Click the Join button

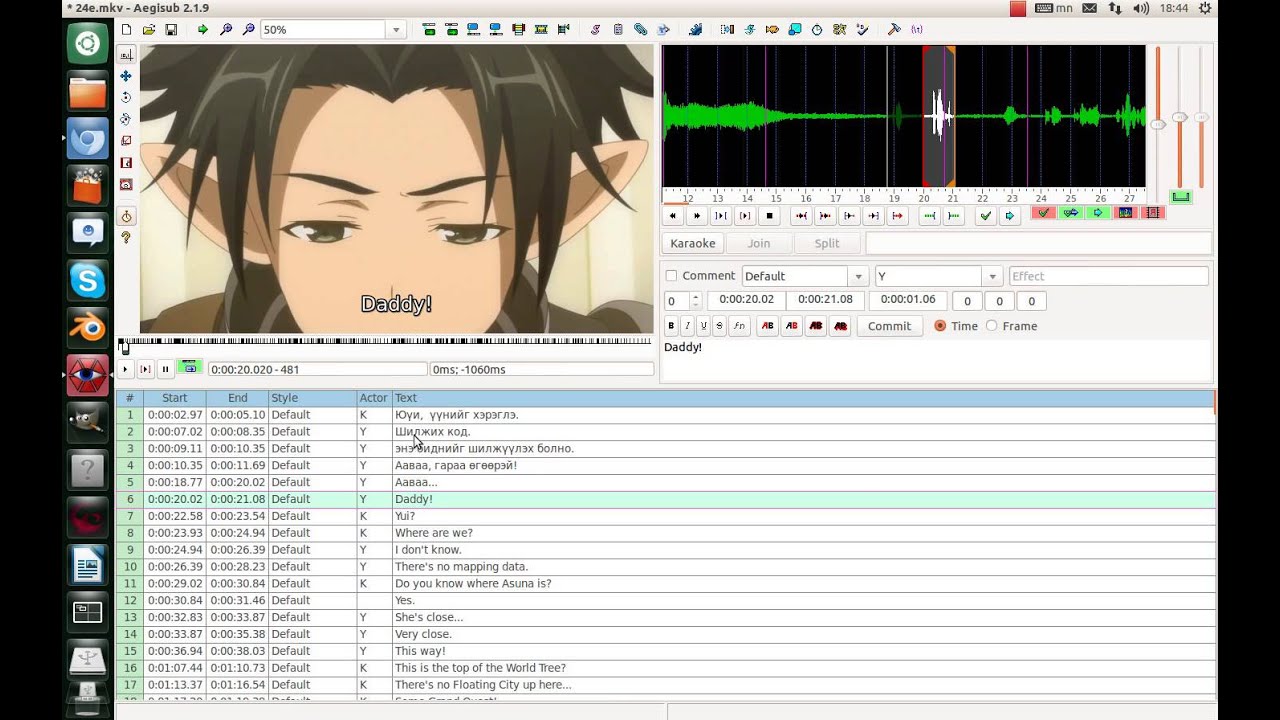click(759, 243)
